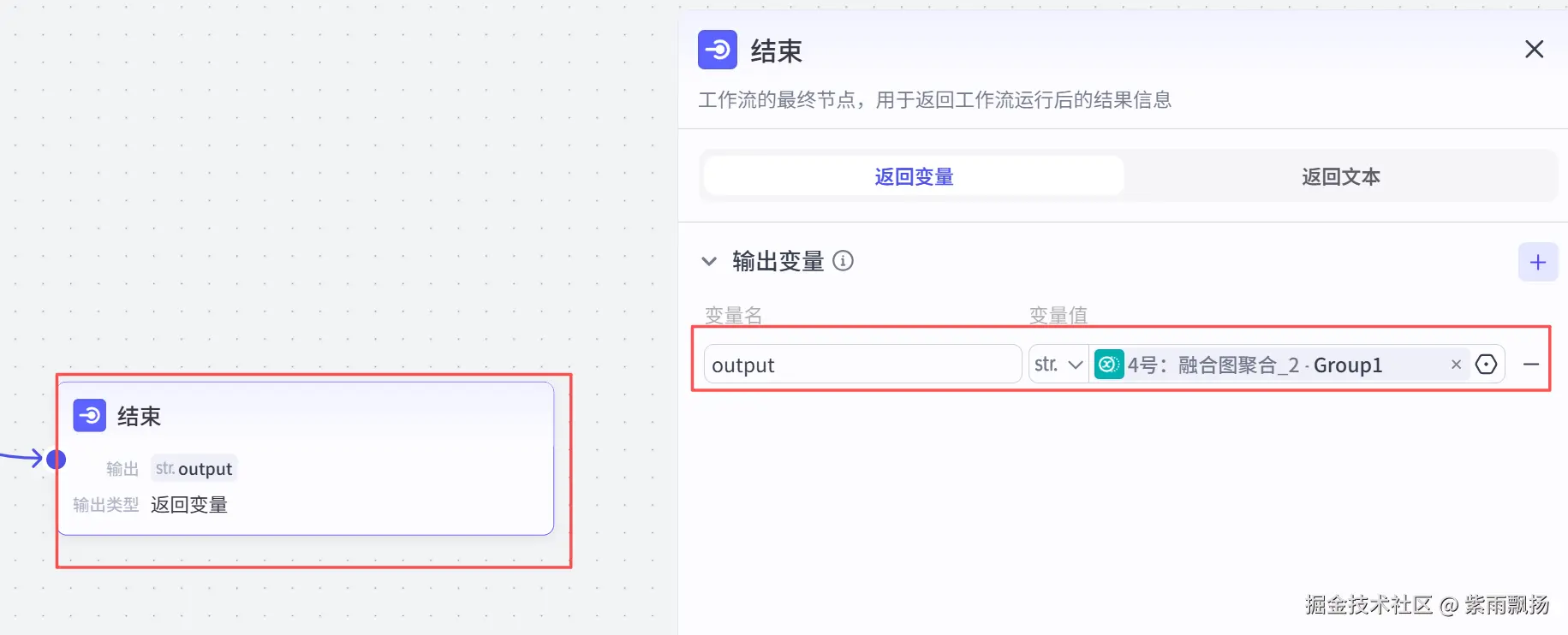This screenshot has height=635, width=1568.
Task: Click the End node icon in panel header
Action: 717,50
